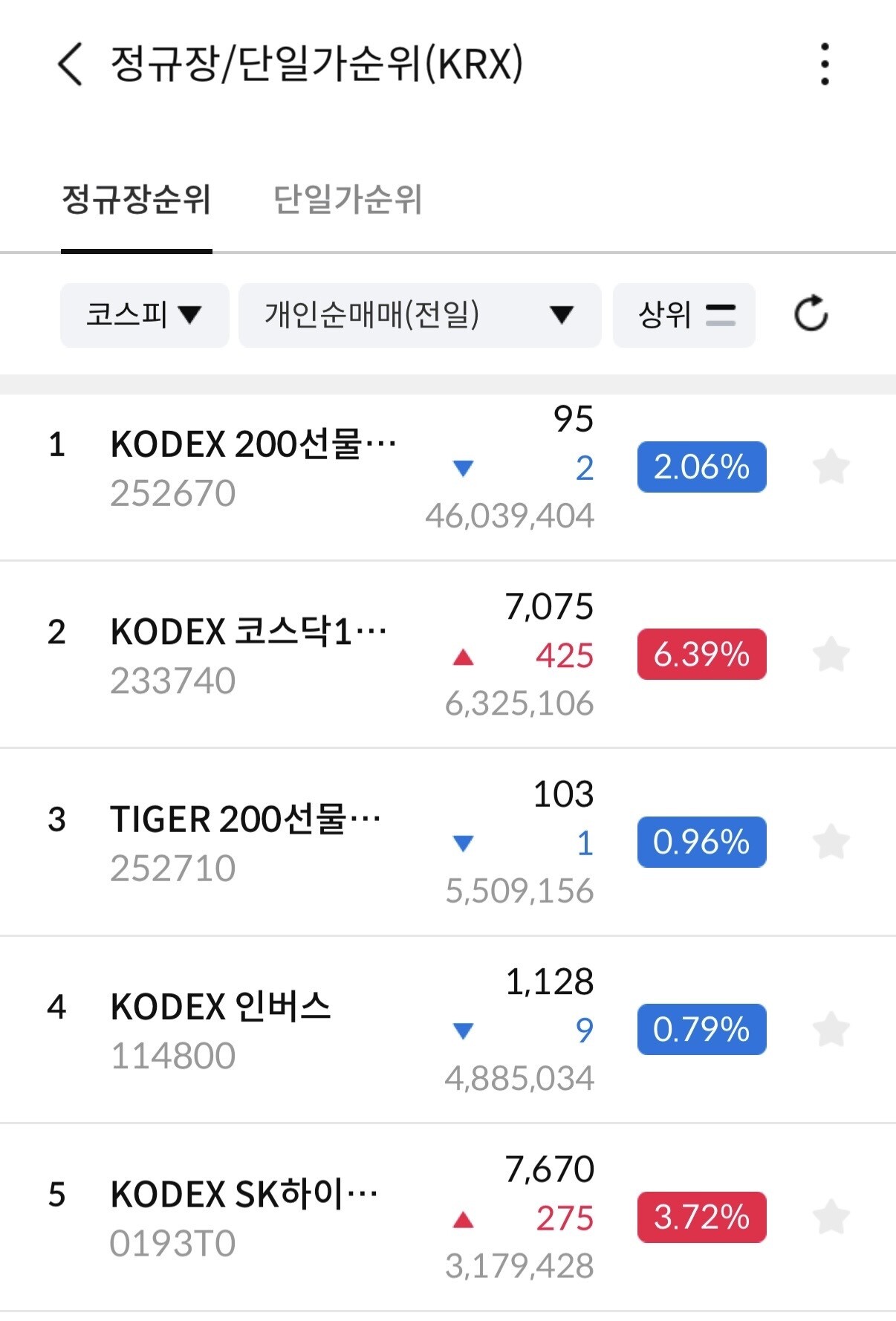
Task: Refresh the ranking list
Action: coord(811,314)
